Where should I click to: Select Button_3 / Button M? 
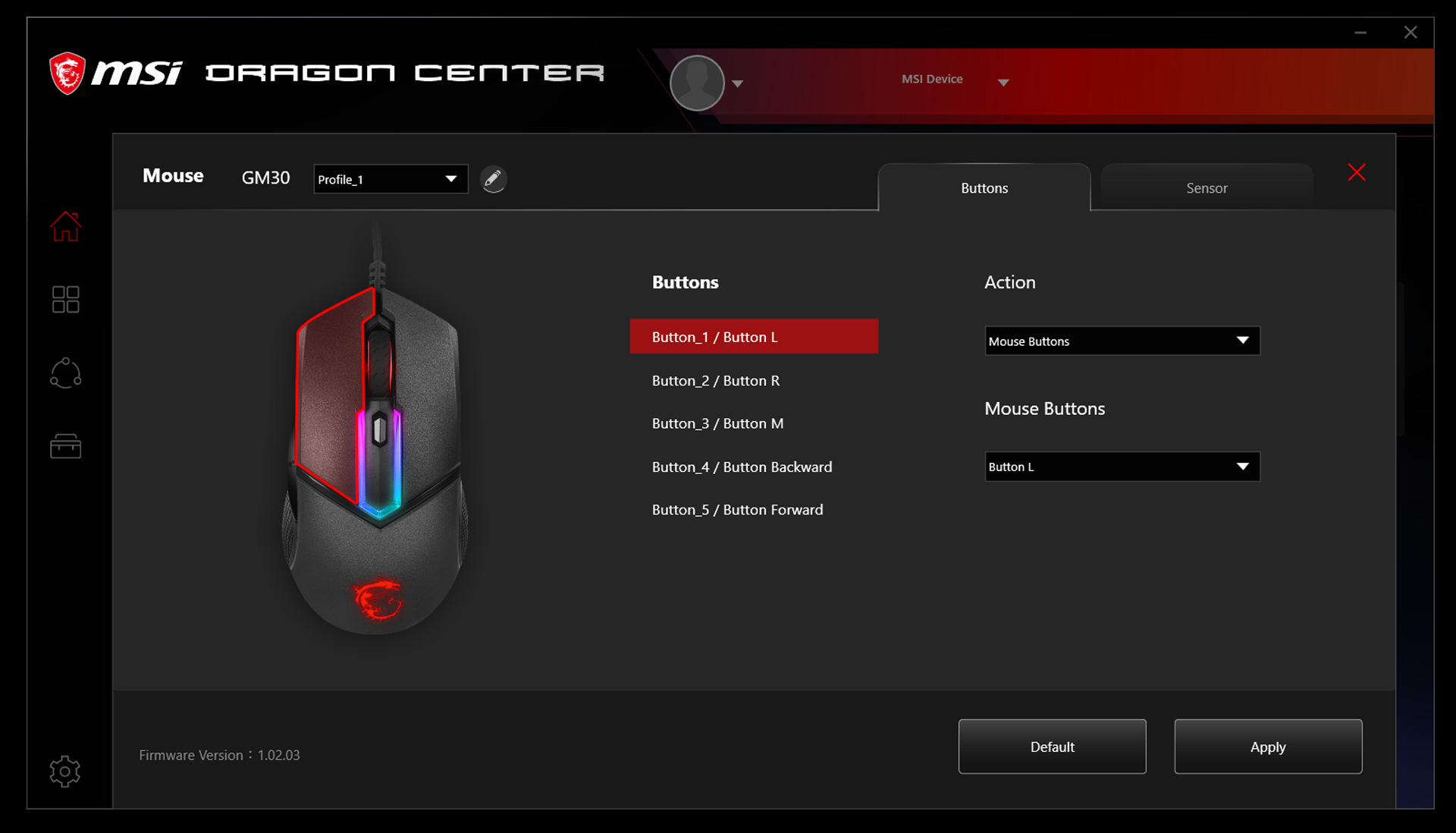[x=754, y=423]
